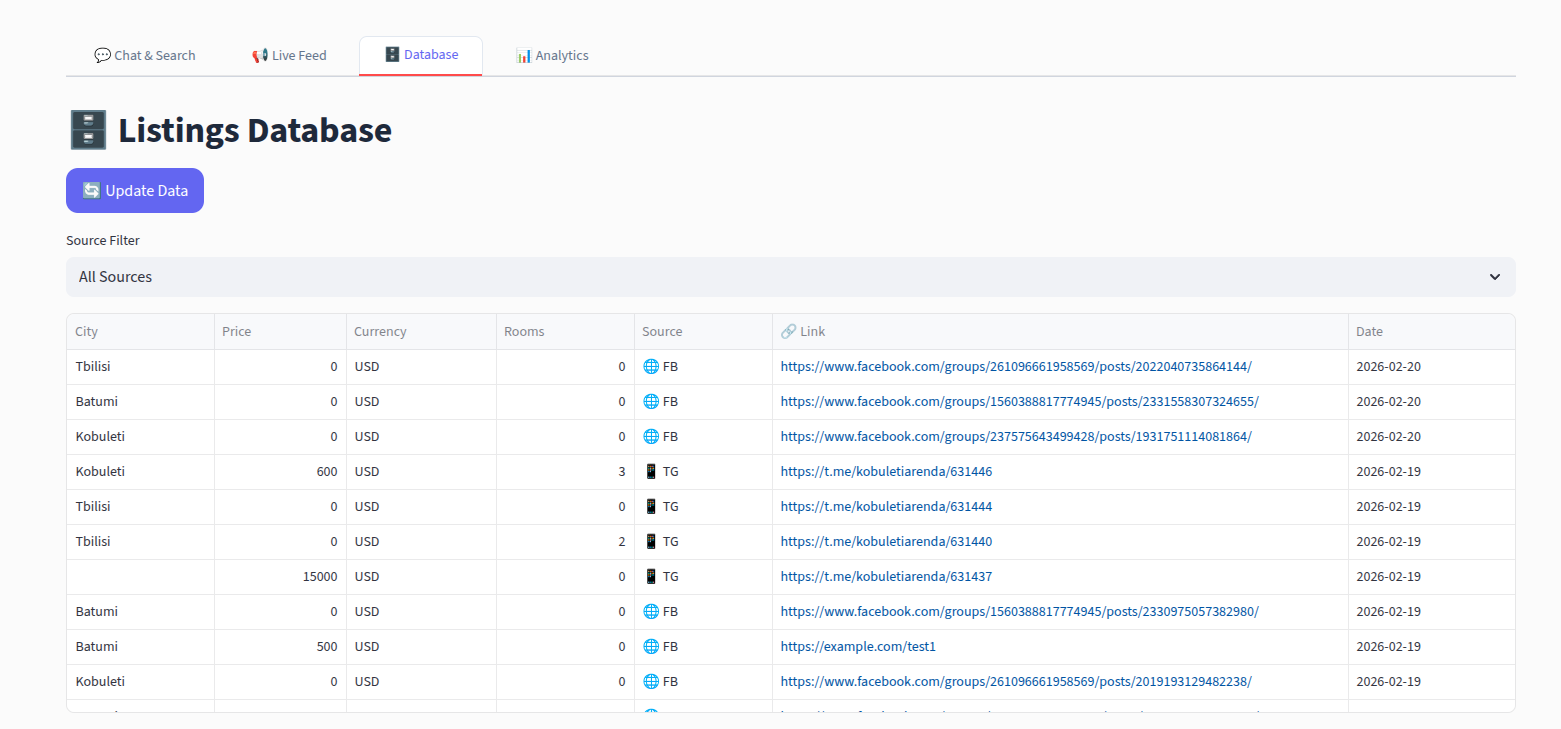Screen dimensions: 1561x729
Task: Click the Rooms column header
Action: point(524,332)
